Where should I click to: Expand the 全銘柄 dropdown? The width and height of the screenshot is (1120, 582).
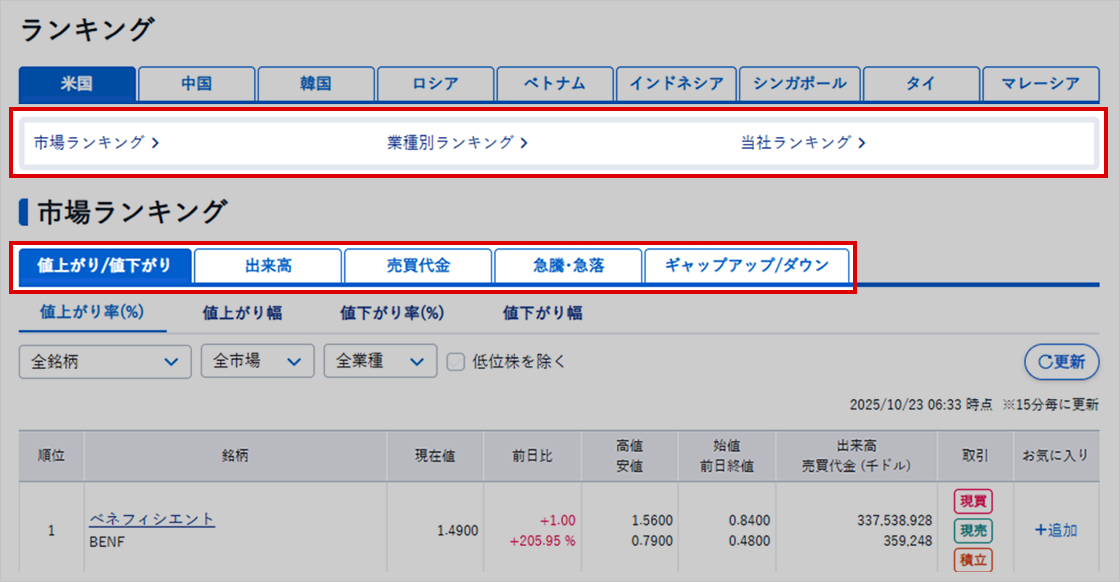click(105, 362)
